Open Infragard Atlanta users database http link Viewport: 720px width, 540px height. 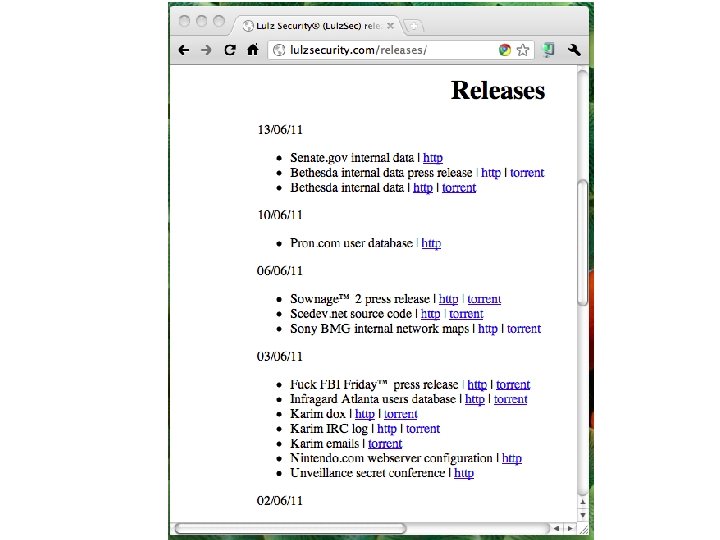pyautogui.click(x=475, y=399)
